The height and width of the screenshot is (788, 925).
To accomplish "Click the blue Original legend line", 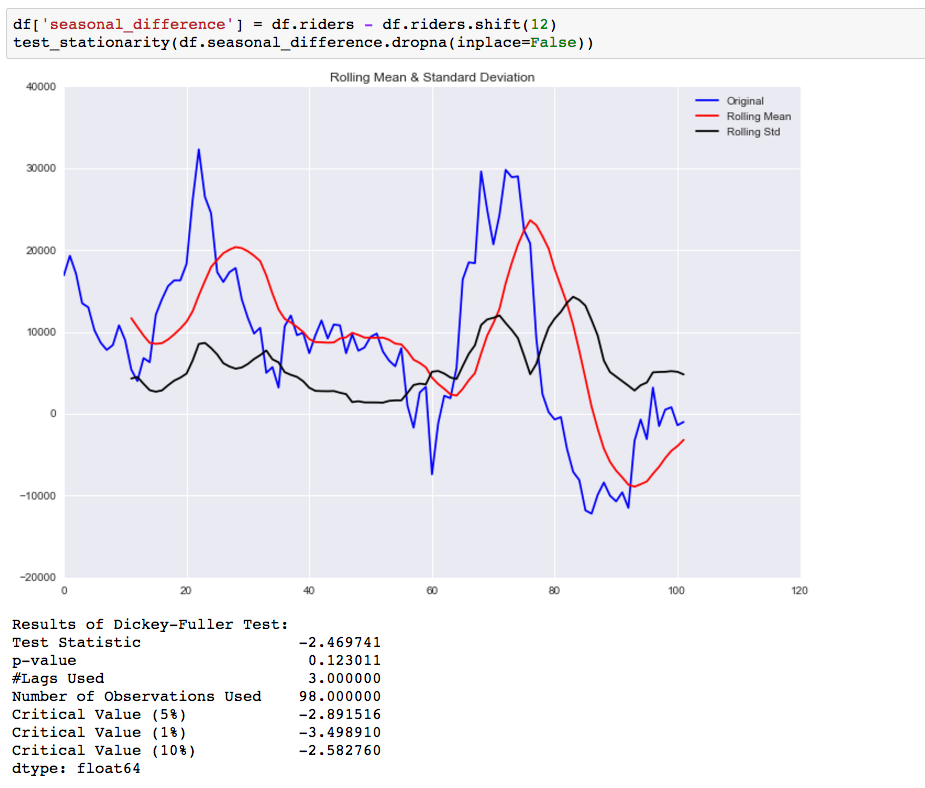I will (x=707, y=101).
